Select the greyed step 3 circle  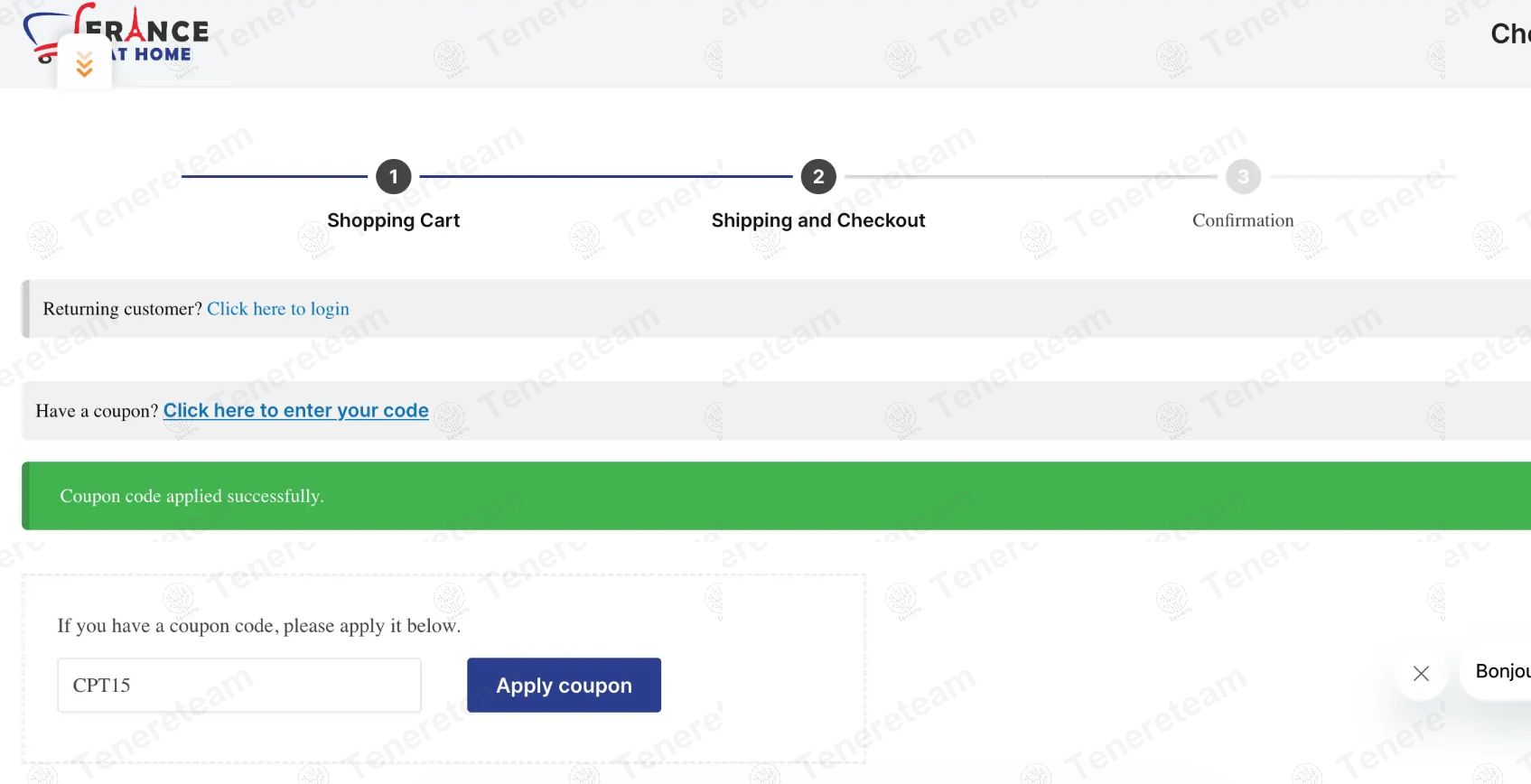coord(1243,177)
